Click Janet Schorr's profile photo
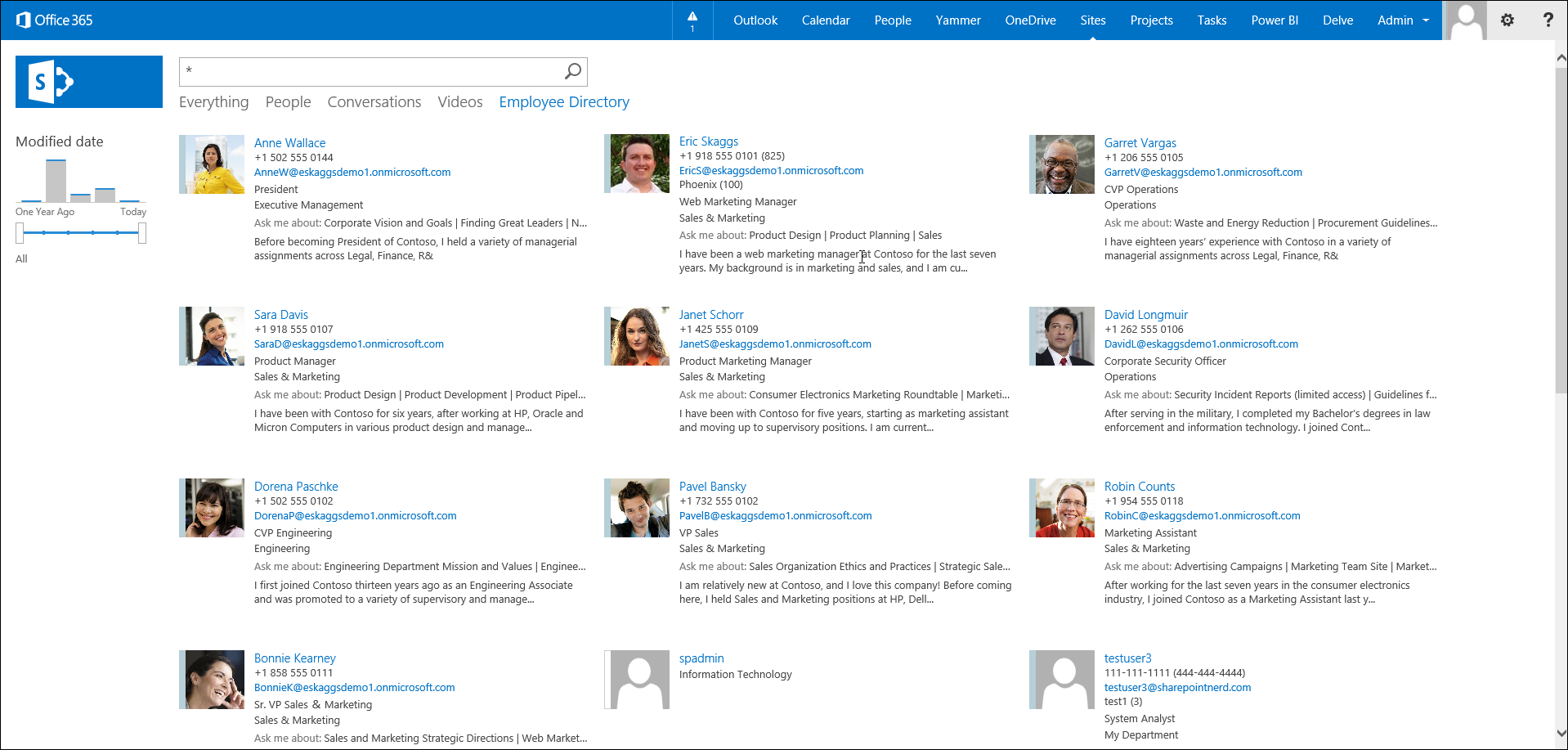This screenshot has width=1568, height=750. point(637,336)
